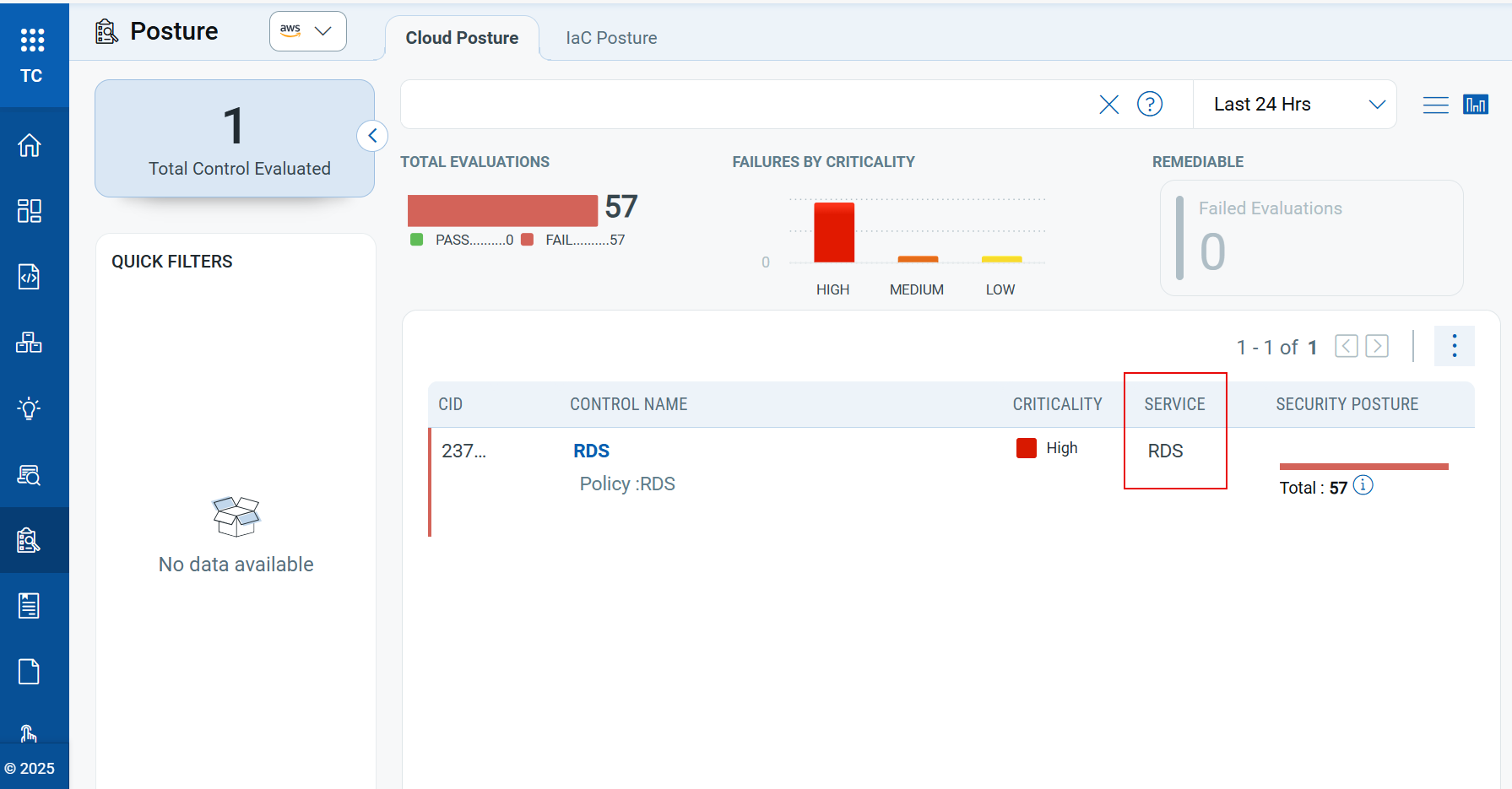Image resolution: width=1512 pixels, height=789 pixels.
Task: Clear the search with X icon
Action: (x=1108, y=104)
